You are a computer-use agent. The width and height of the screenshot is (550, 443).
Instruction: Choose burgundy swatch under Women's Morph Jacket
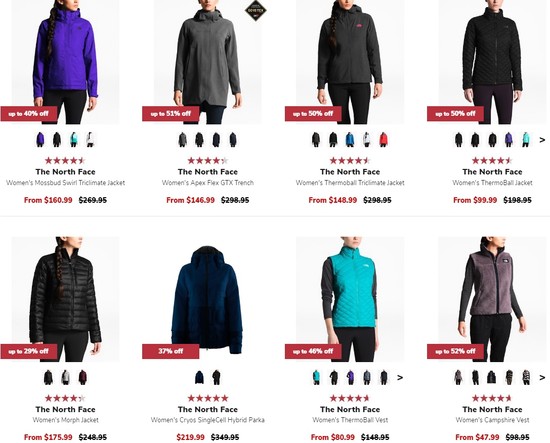coord(82,377)
